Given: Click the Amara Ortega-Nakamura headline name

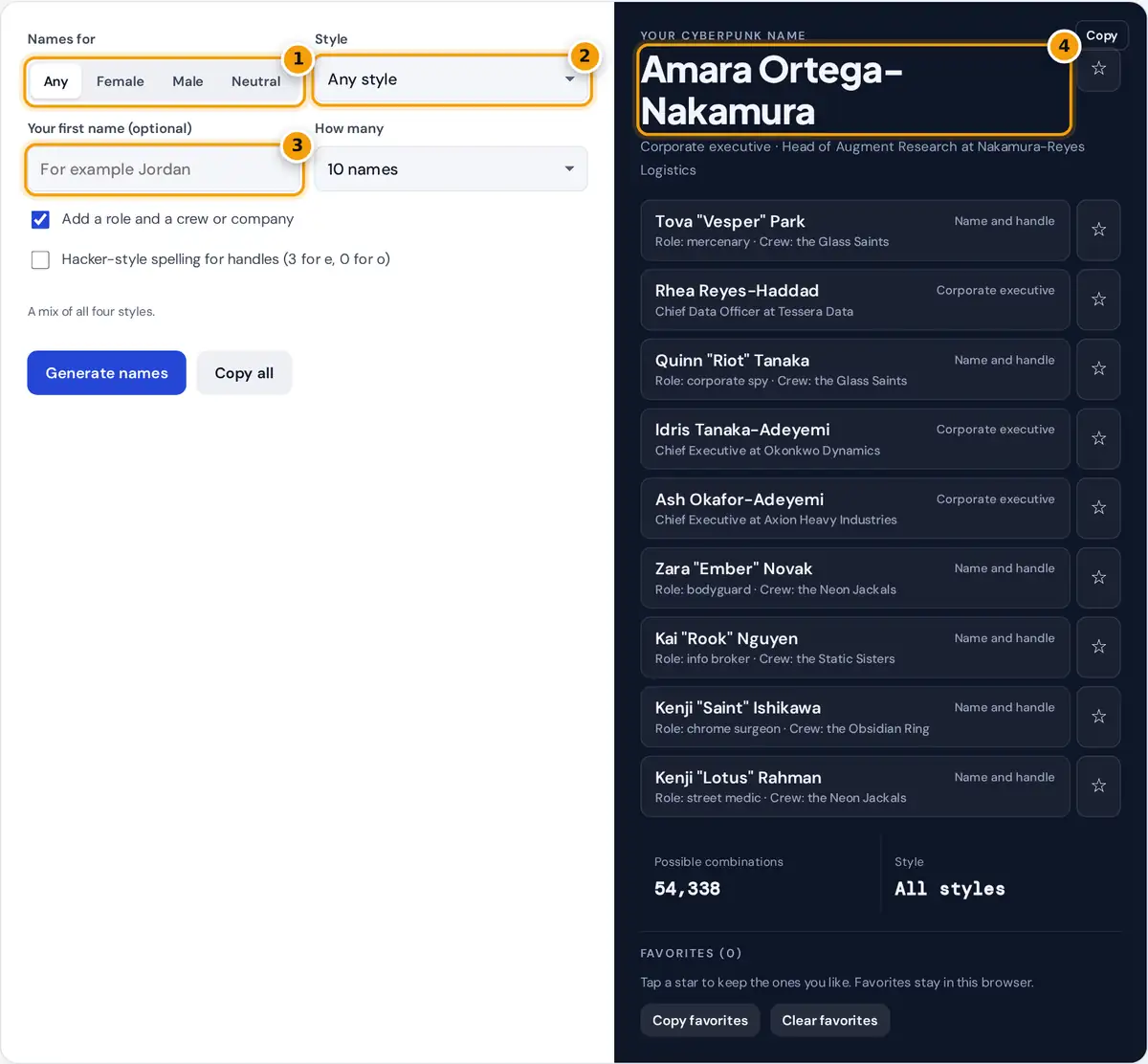Looking at the screenshot, I should pos(772,90).
